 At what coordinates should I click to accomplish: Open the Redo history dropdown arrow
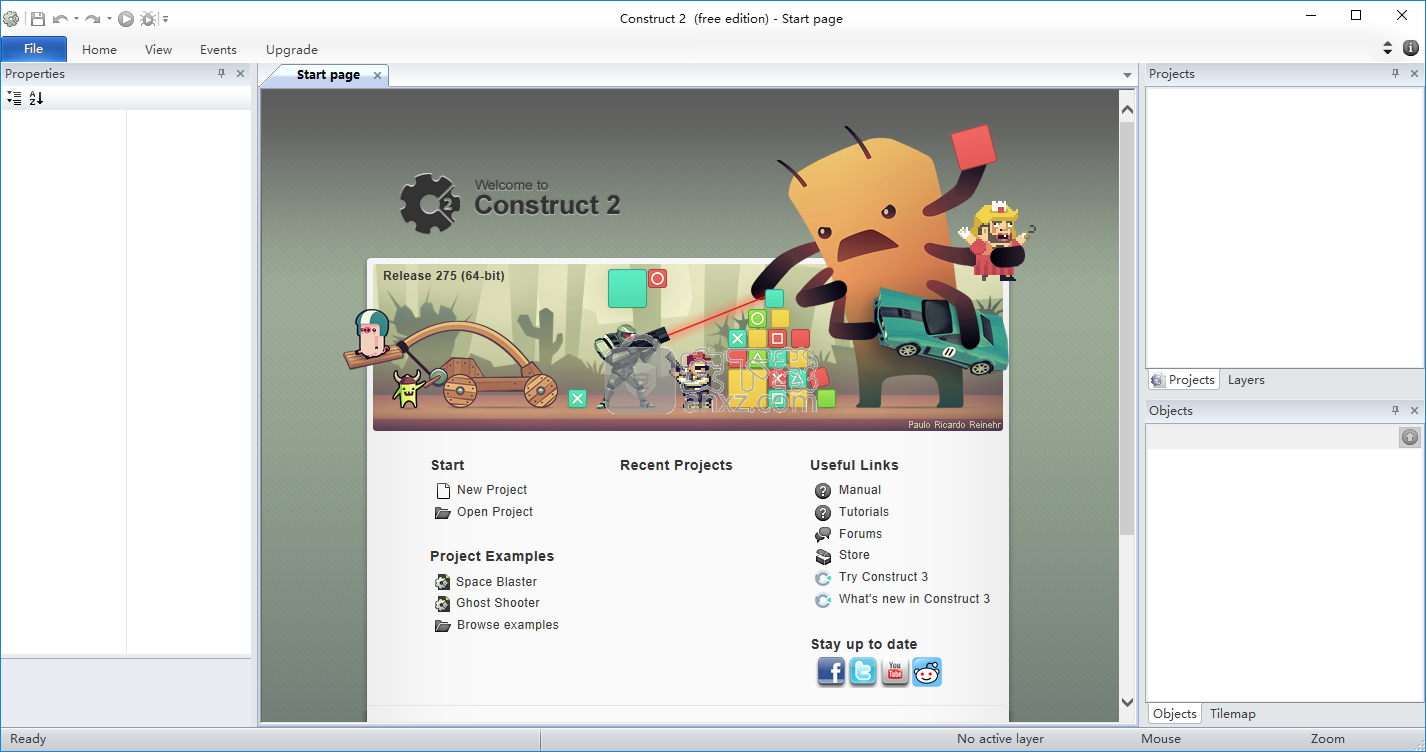coord(108,19)
